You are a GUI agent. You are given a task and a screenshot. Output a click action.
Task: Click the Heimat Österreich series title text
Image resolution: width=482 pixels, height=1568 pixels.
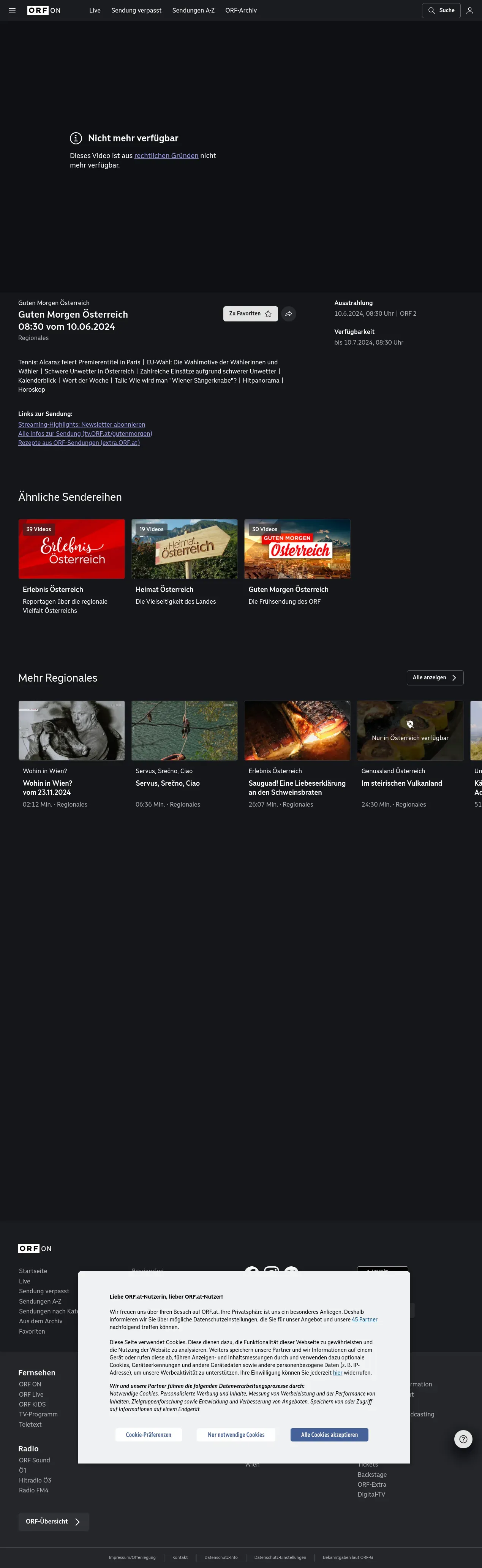click(164, 589)
